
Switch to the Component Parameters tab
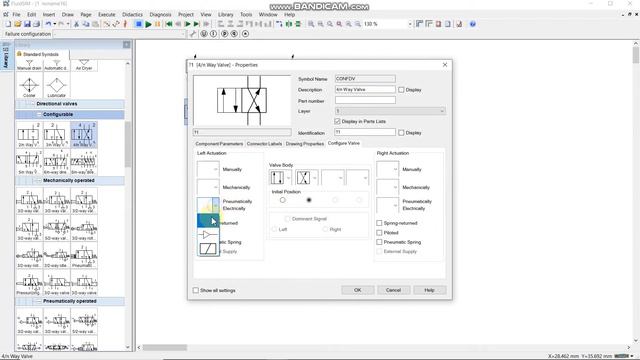pos(219,144)
